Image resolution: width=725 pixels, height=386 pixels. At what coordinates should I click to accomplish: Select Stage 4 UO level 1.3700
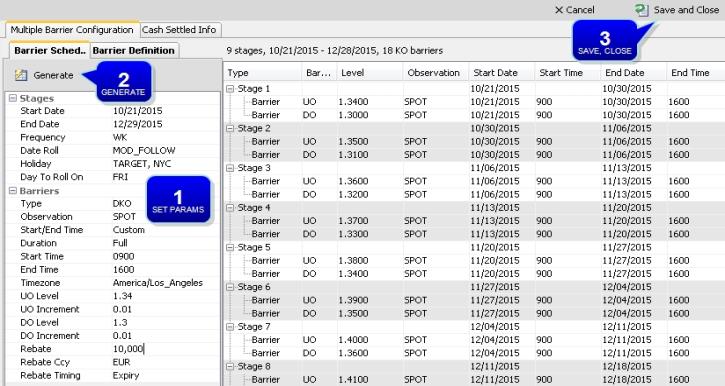353,221
